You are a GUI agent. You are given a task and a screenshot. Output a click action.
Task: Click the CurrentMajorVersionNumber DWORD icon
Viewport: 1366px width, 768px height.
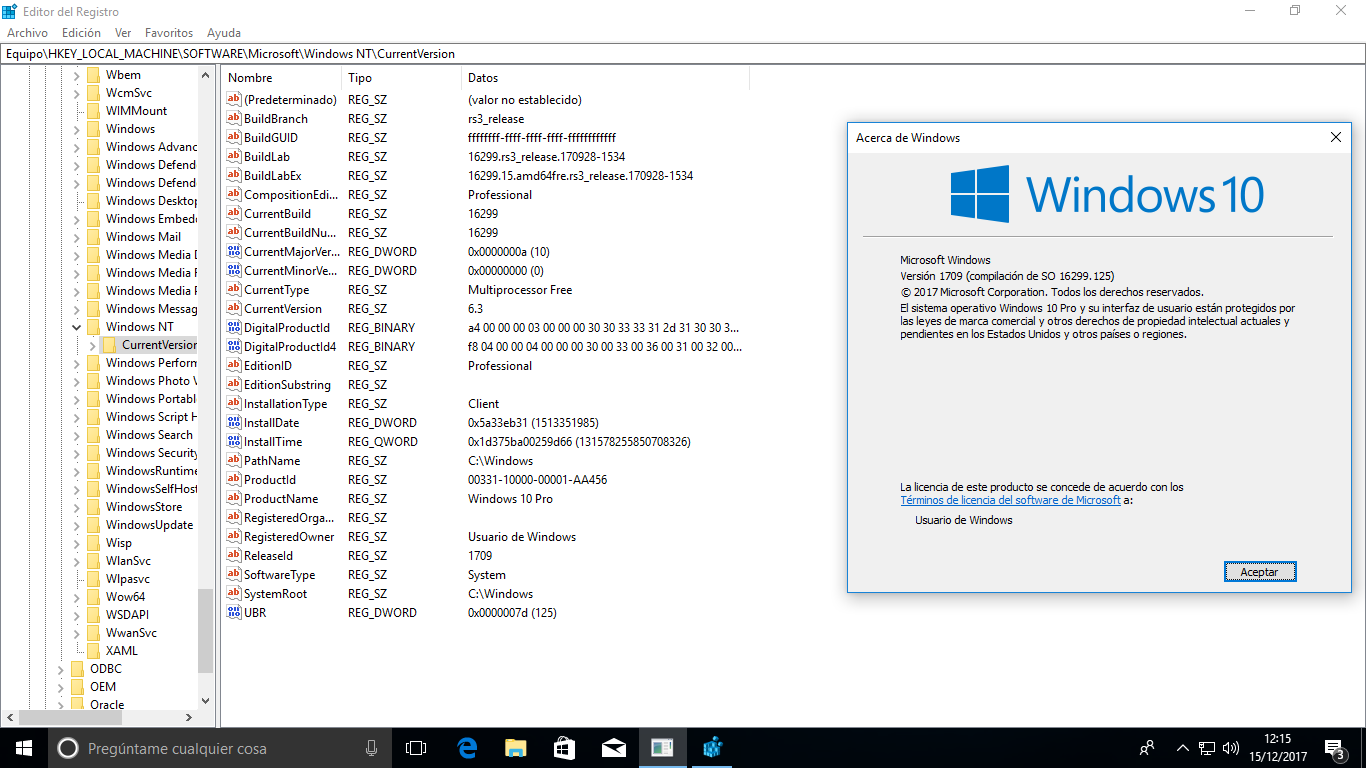click(x=234, y=252)
